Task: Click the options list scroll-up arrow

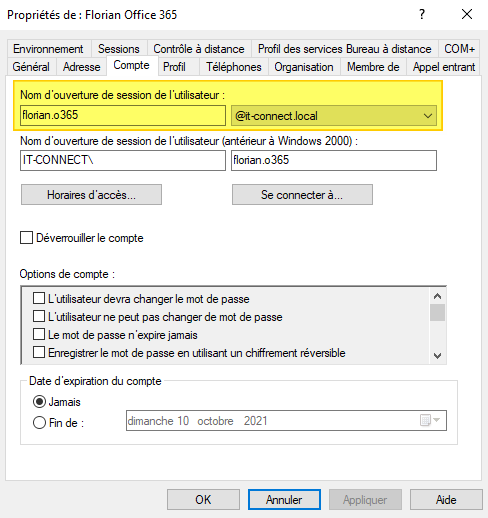Action: click(438, 296)
